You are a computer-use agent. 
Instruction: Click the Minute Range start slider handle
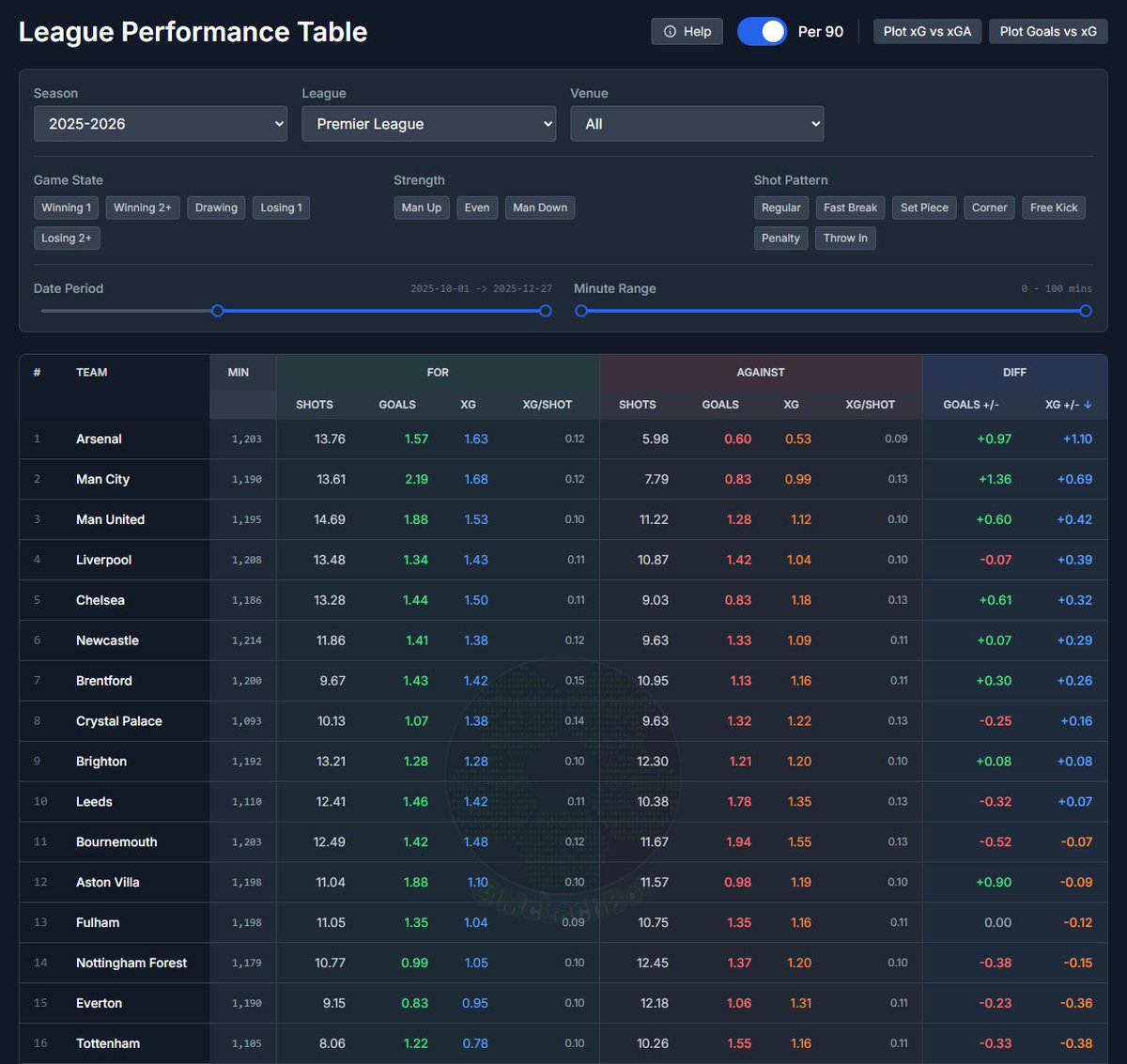tap(581, 311)
